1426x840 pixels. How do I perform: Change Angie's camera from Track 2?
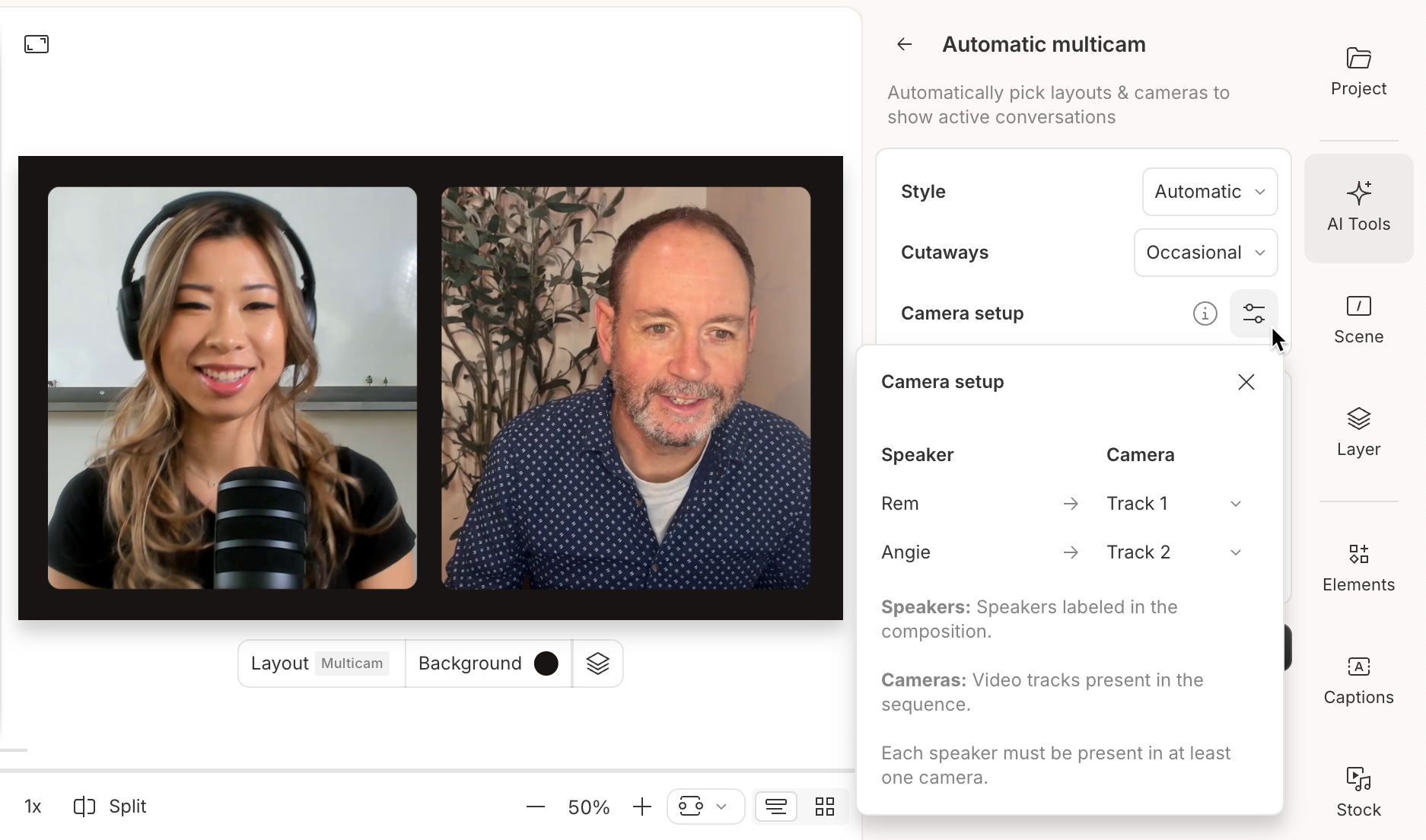[1174, 552]
